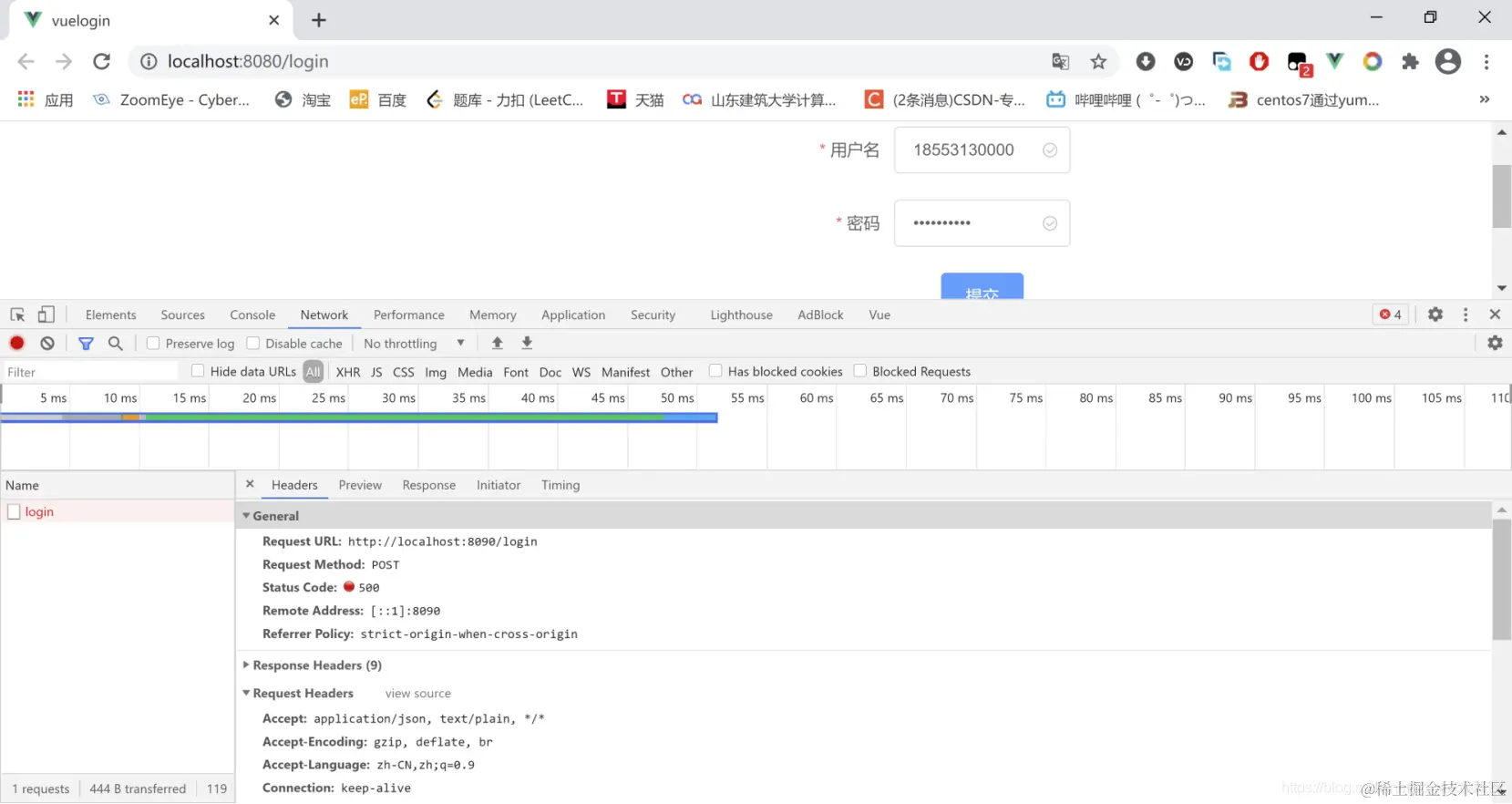Click the network Filter text box
The height and width of the screenshot is (804, 1512).
point(91,372)
